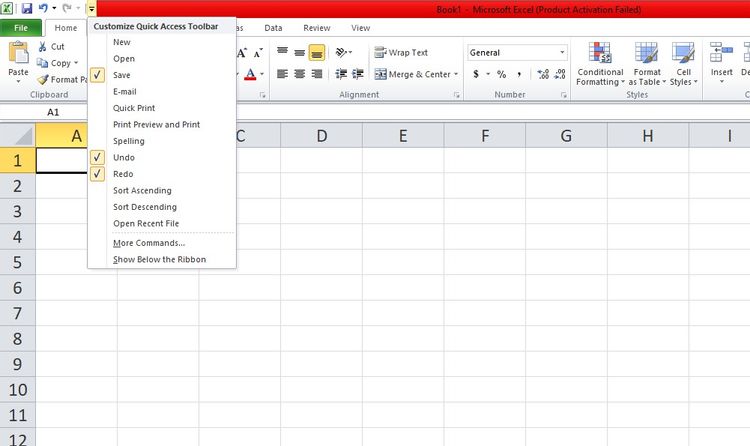
Task: Enable New in Quick Access menu
Action: (x=122, y=42)
